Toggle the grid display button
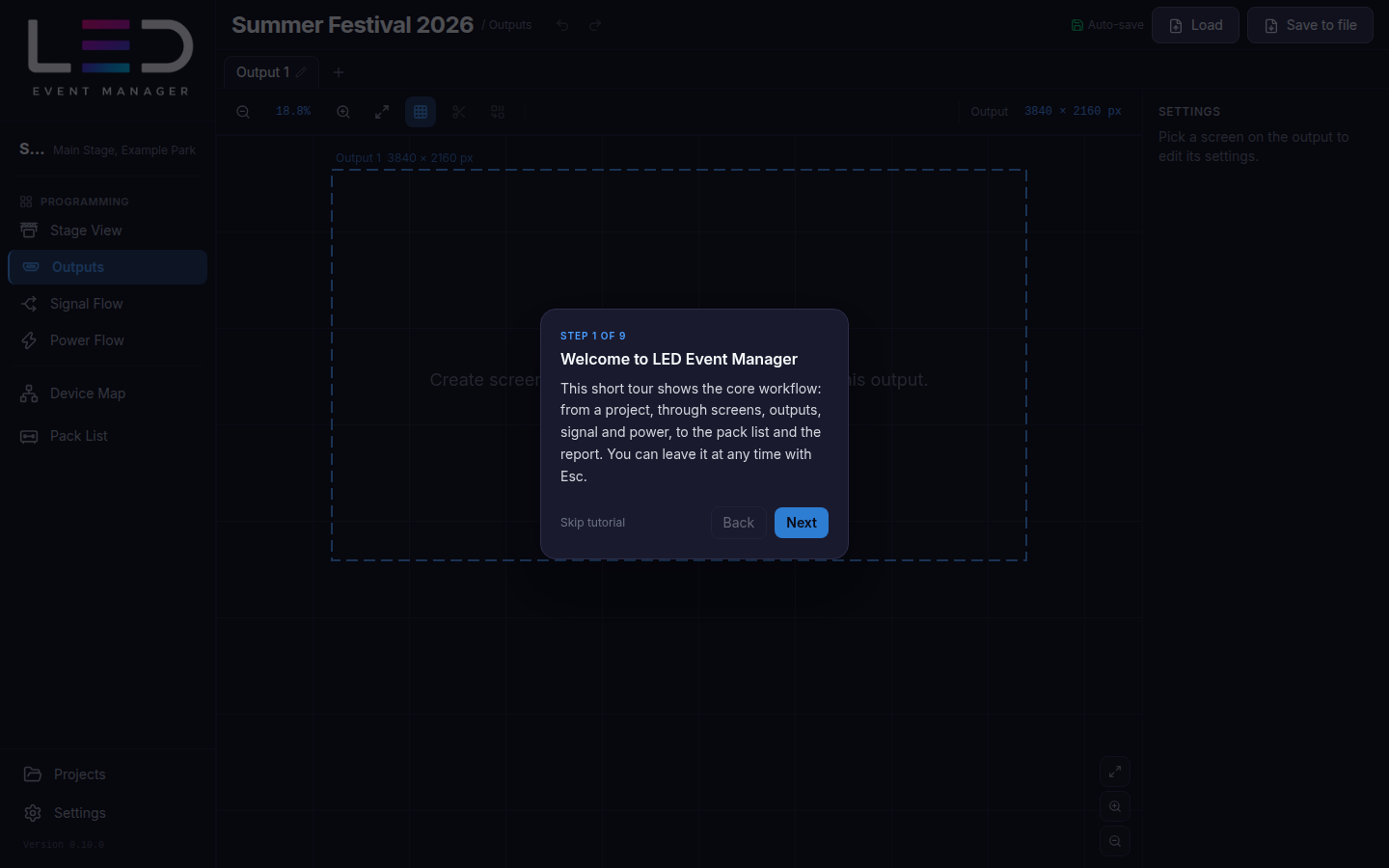 421,112
